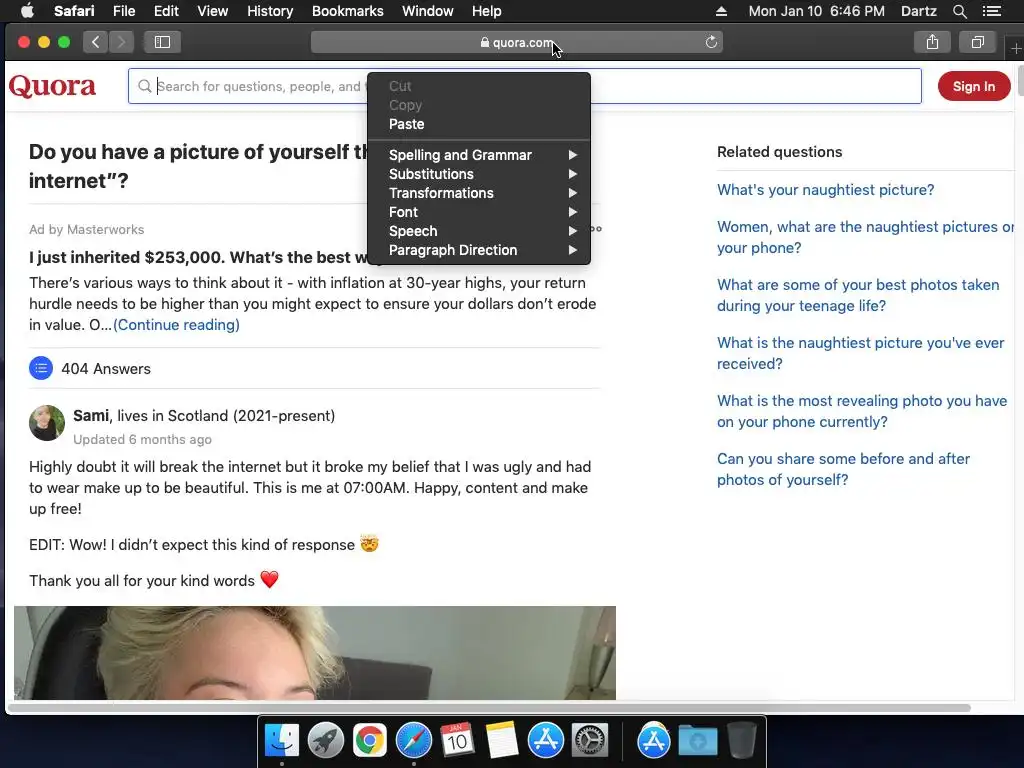1024x768 pixels.
Task: Open Finder from the dock
Action: click(281, 741)
